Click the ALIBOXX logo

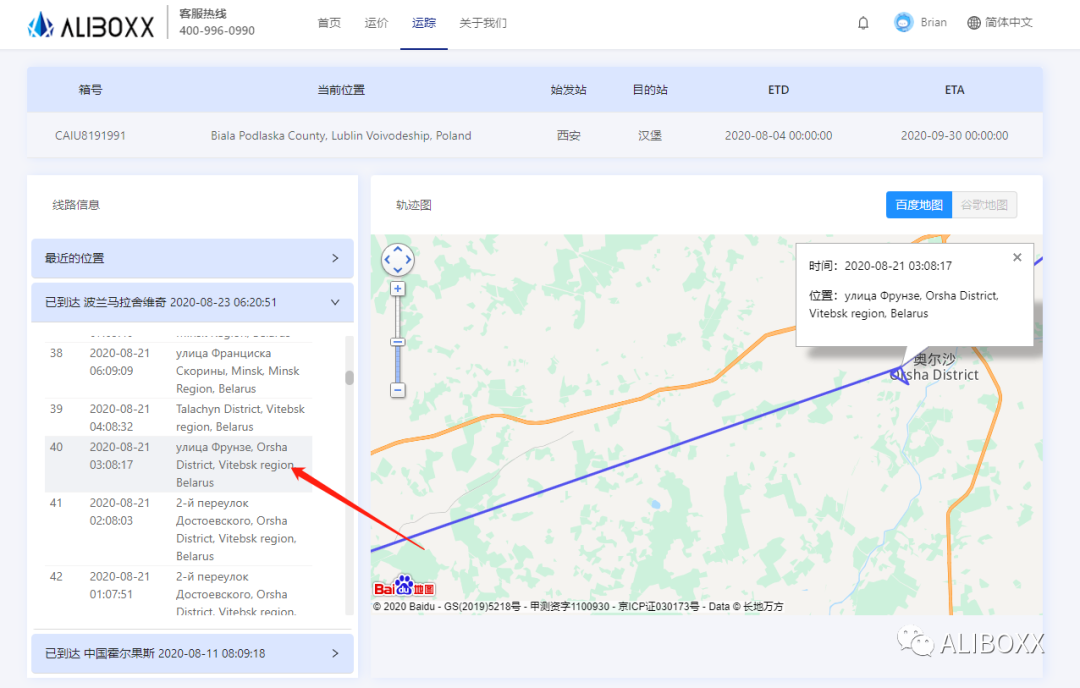(90, 25)
